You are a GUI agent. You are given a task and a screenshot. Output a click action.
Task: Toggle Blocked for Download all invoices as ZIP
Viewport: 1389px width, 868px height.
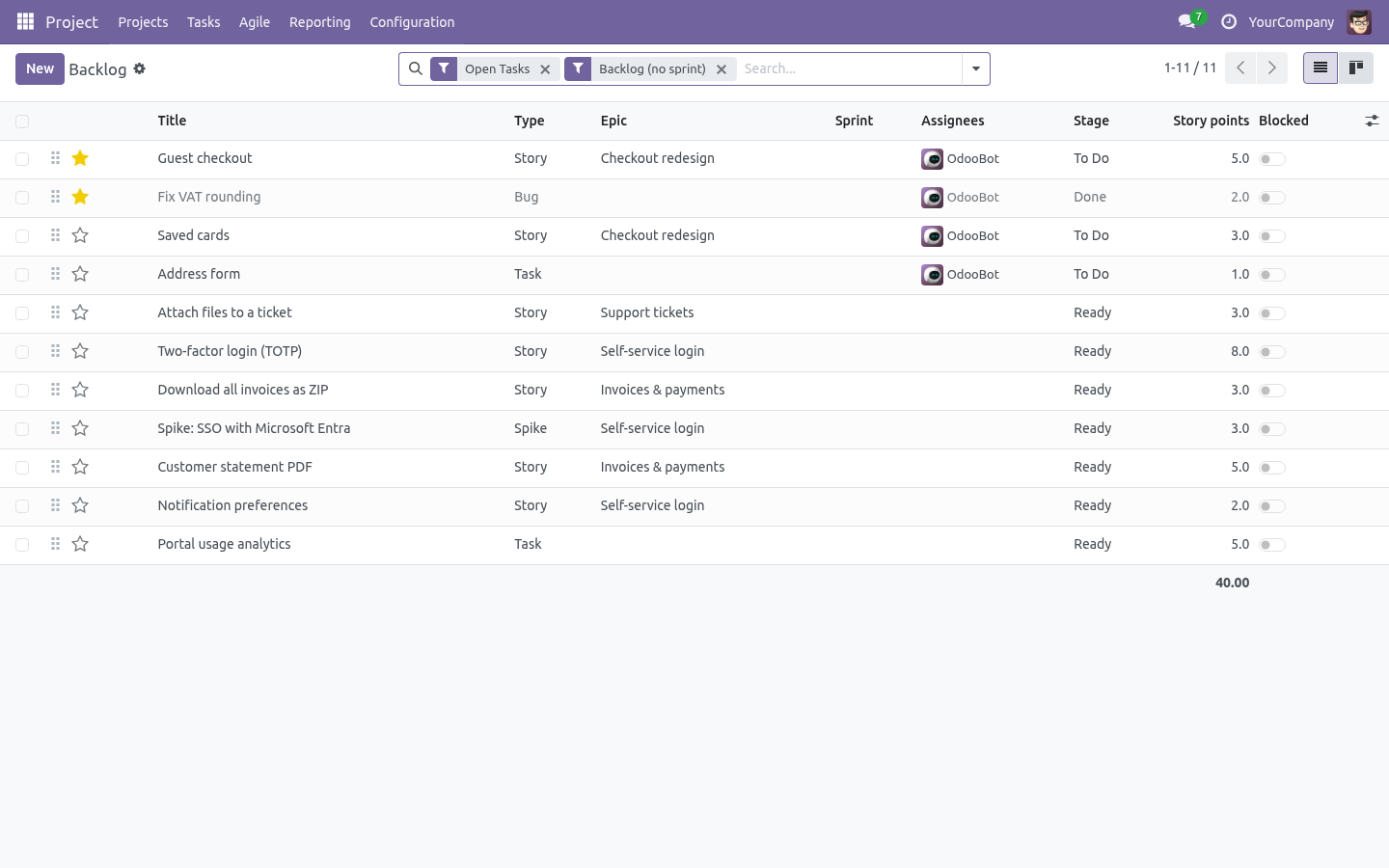(x=1272, y=391)
